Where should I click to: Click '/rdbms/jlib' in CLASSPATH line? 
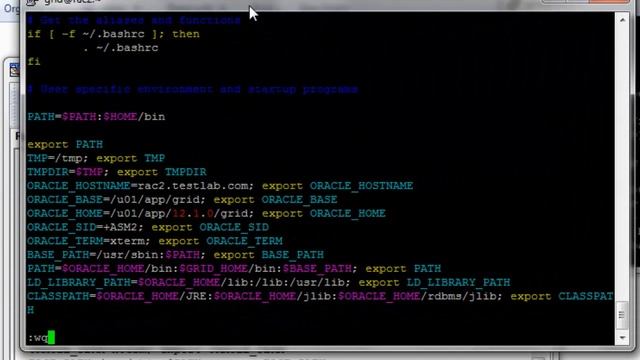click(x=458, y=296)
